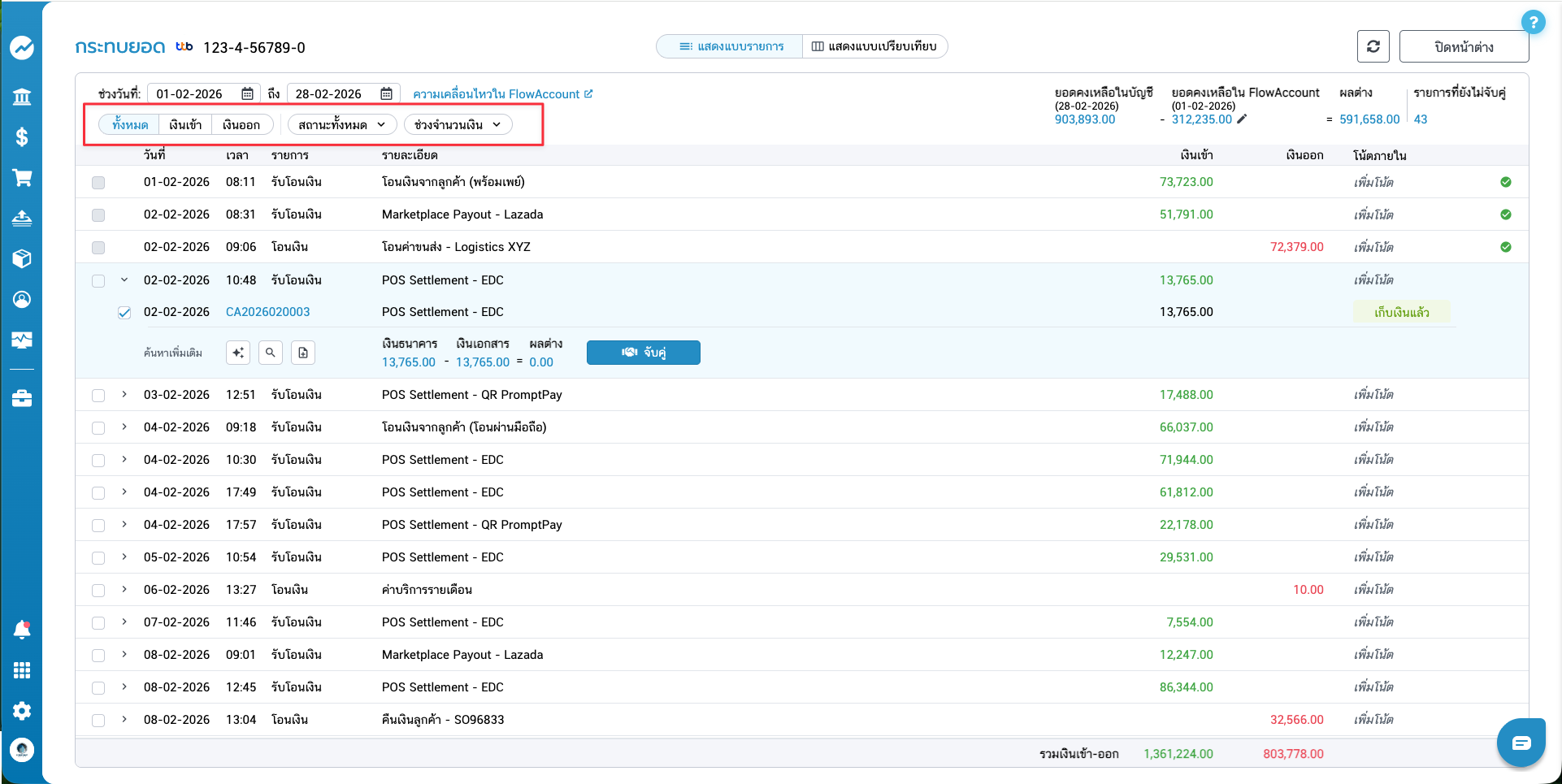Select checkbox for 06-02-2026 monthly fee row
The height and width of the screenshot is (784, 1562).
[98, 591]
